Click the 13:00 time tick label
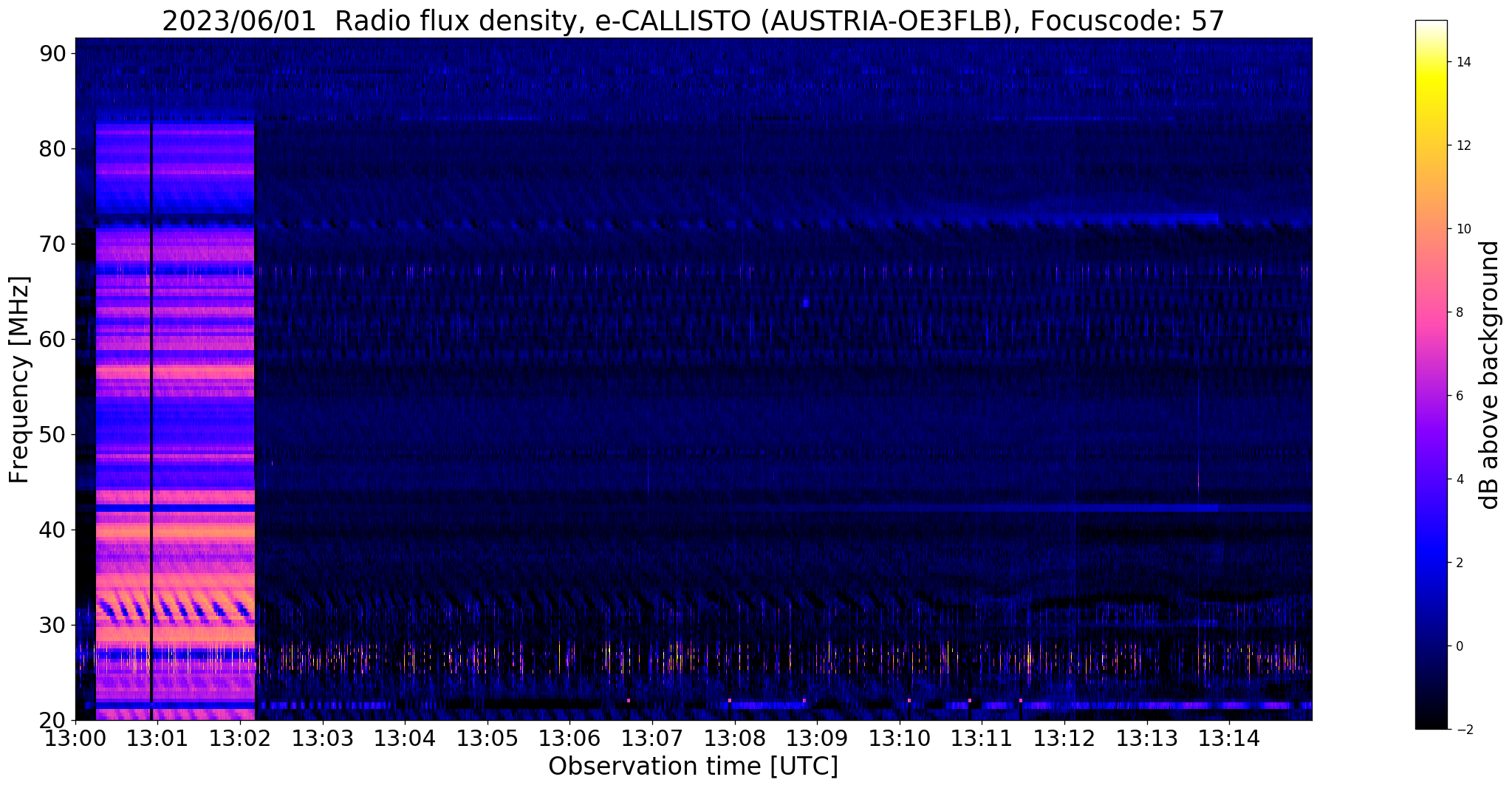 [75, 739]
